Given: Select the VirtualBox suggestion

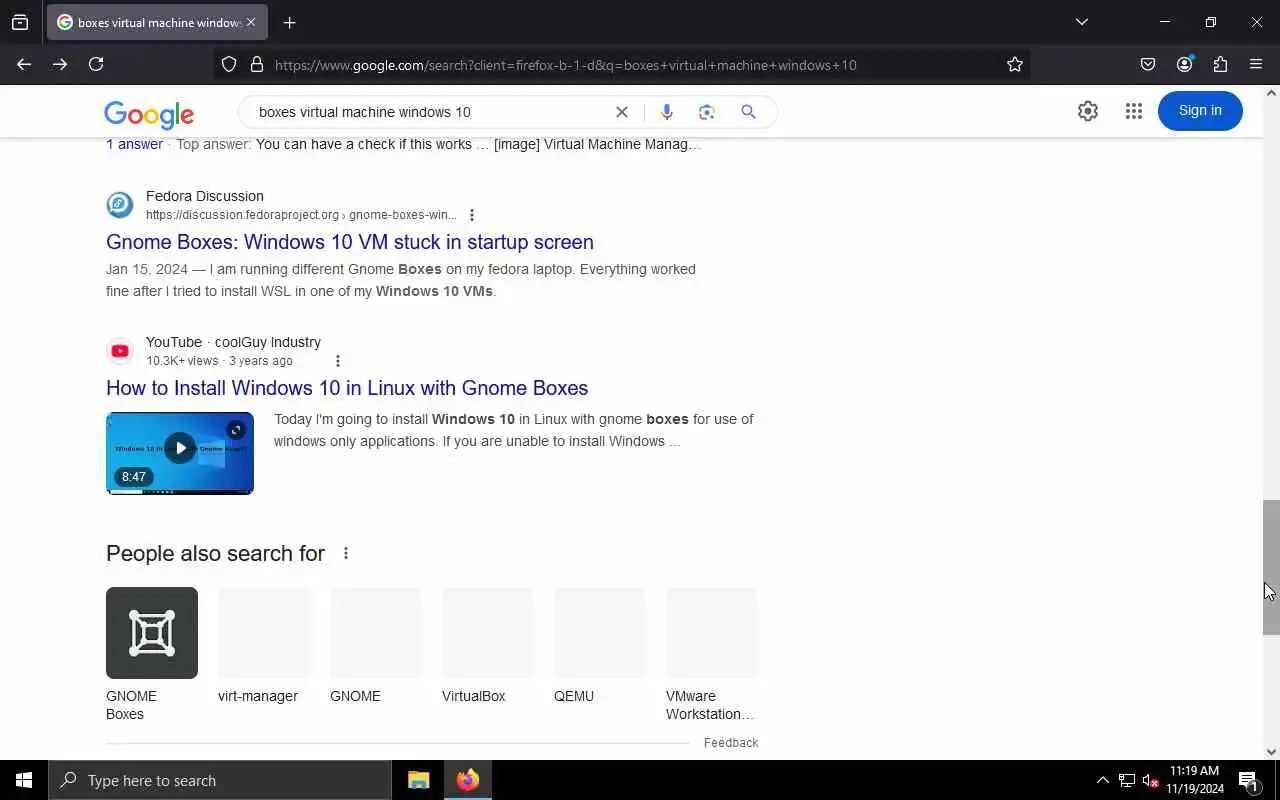Looking at the screenshot, I should [488, 646].
